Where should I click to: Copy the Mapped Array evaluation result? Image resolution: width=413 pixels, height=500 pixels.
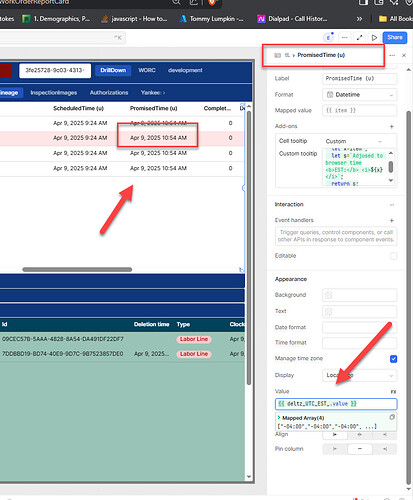392,417
